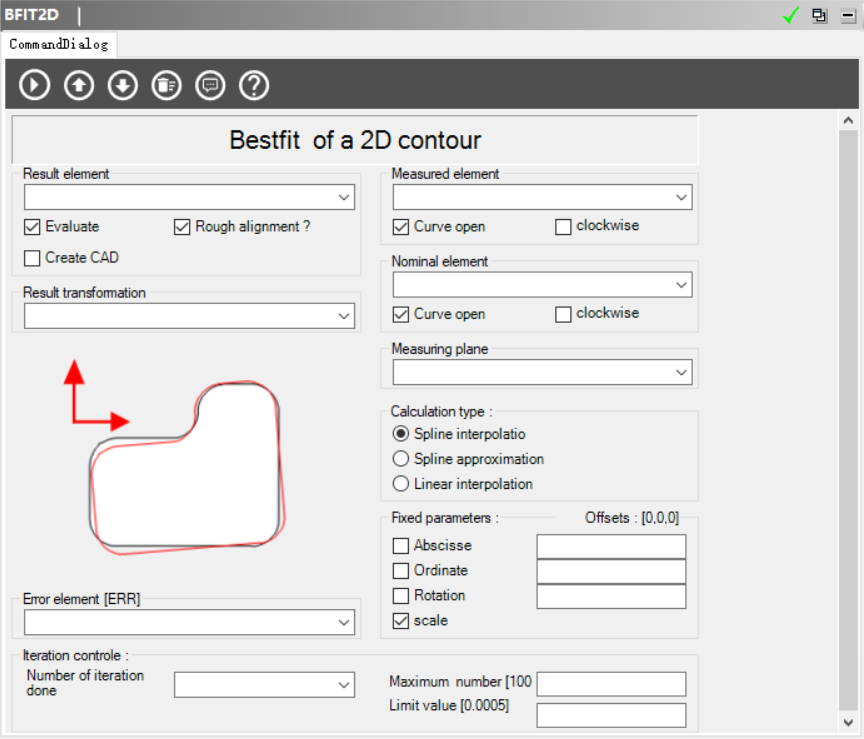This screenshot has width=864, height=739.
Task: Switch to the CommandDialog tab
Action: [x=59, y=44]
